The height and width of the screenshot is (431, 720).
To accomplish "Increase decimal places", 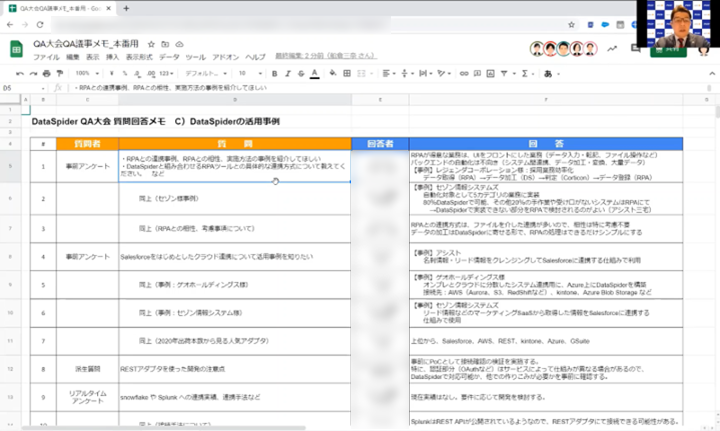I will [x=151, y=73].
